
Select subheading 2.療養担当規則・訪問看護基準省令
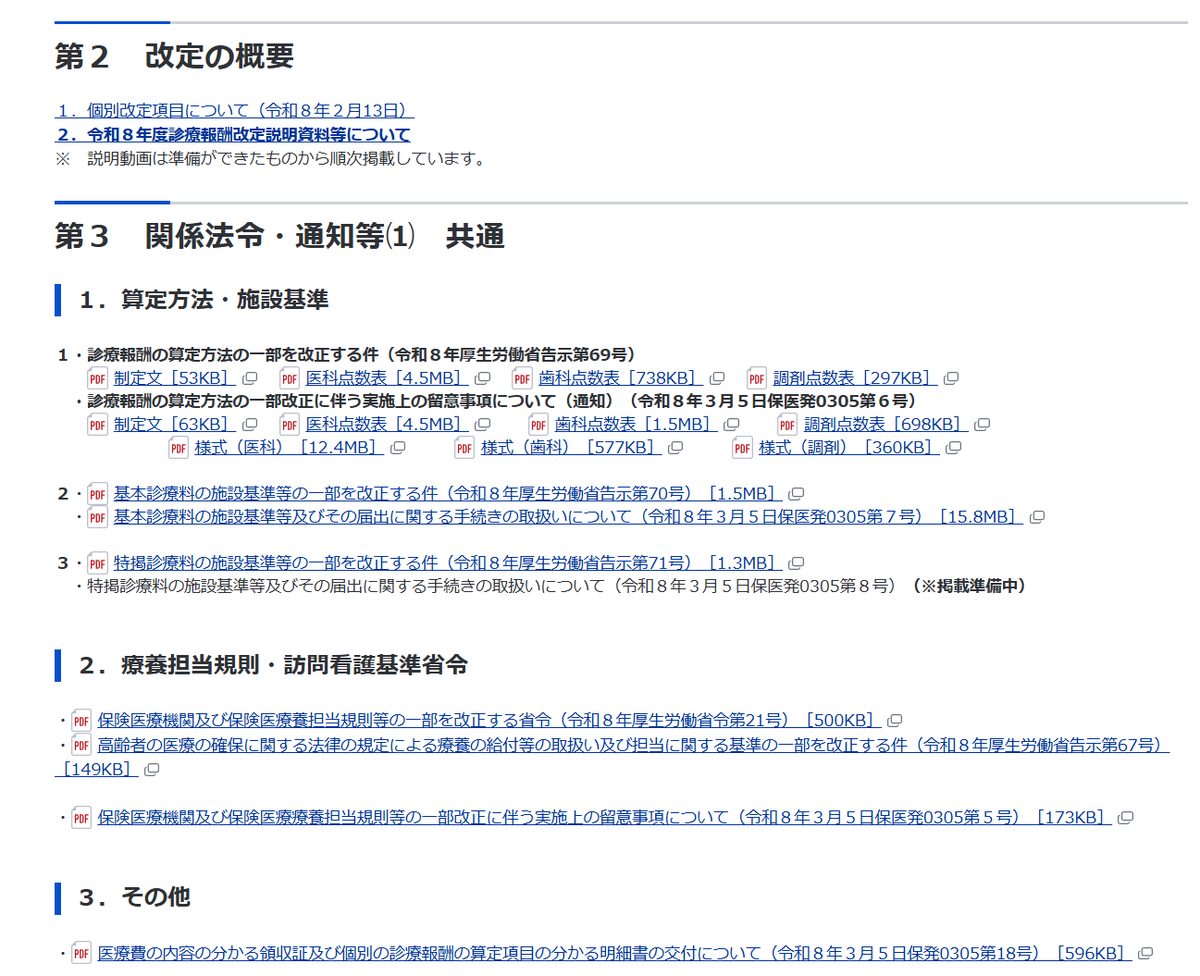(274, 665)
